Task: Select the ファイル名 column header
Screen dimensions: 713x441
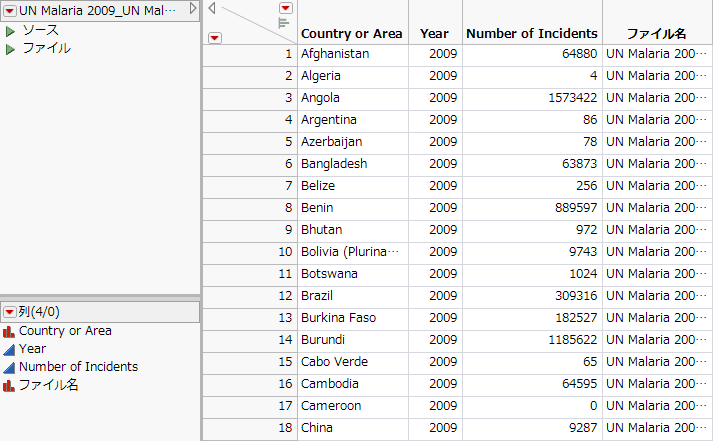Action: click(x=656, y=33)
